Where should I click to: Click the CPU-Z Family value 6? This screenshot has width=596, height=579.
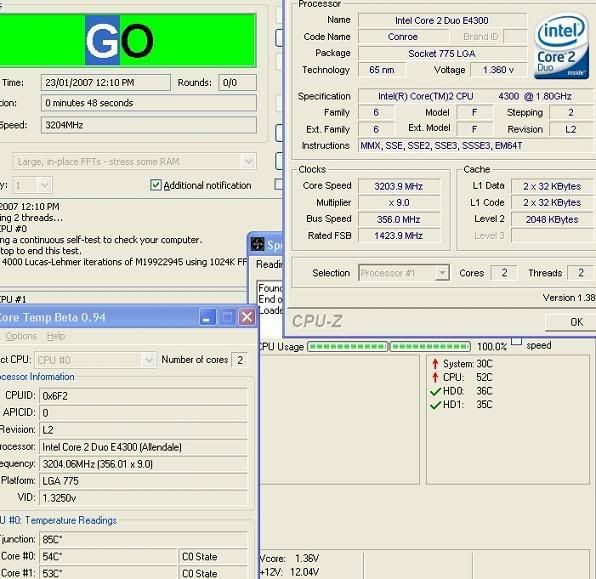376,113
